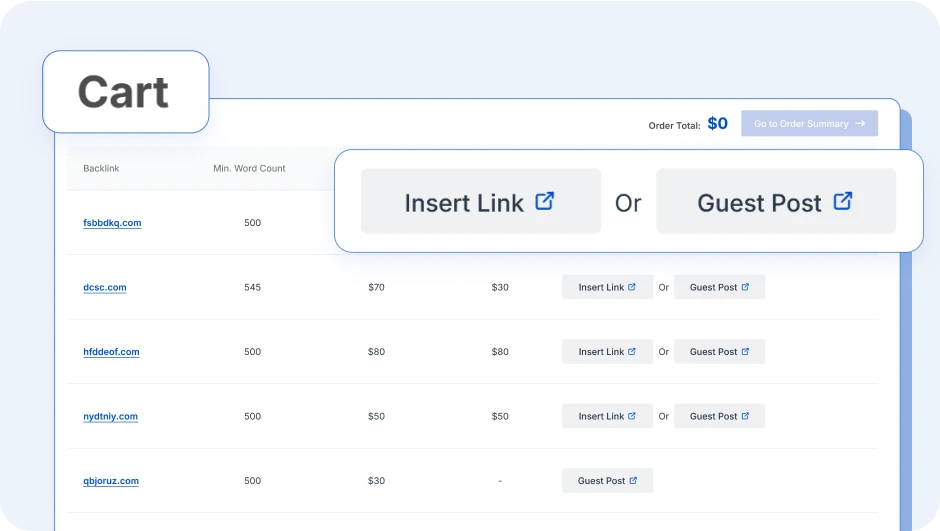Click the external-link icon on dcsc.com Insert Link
Image resolution: width=940 pixels, height=531 pixels.
(632, 287)
